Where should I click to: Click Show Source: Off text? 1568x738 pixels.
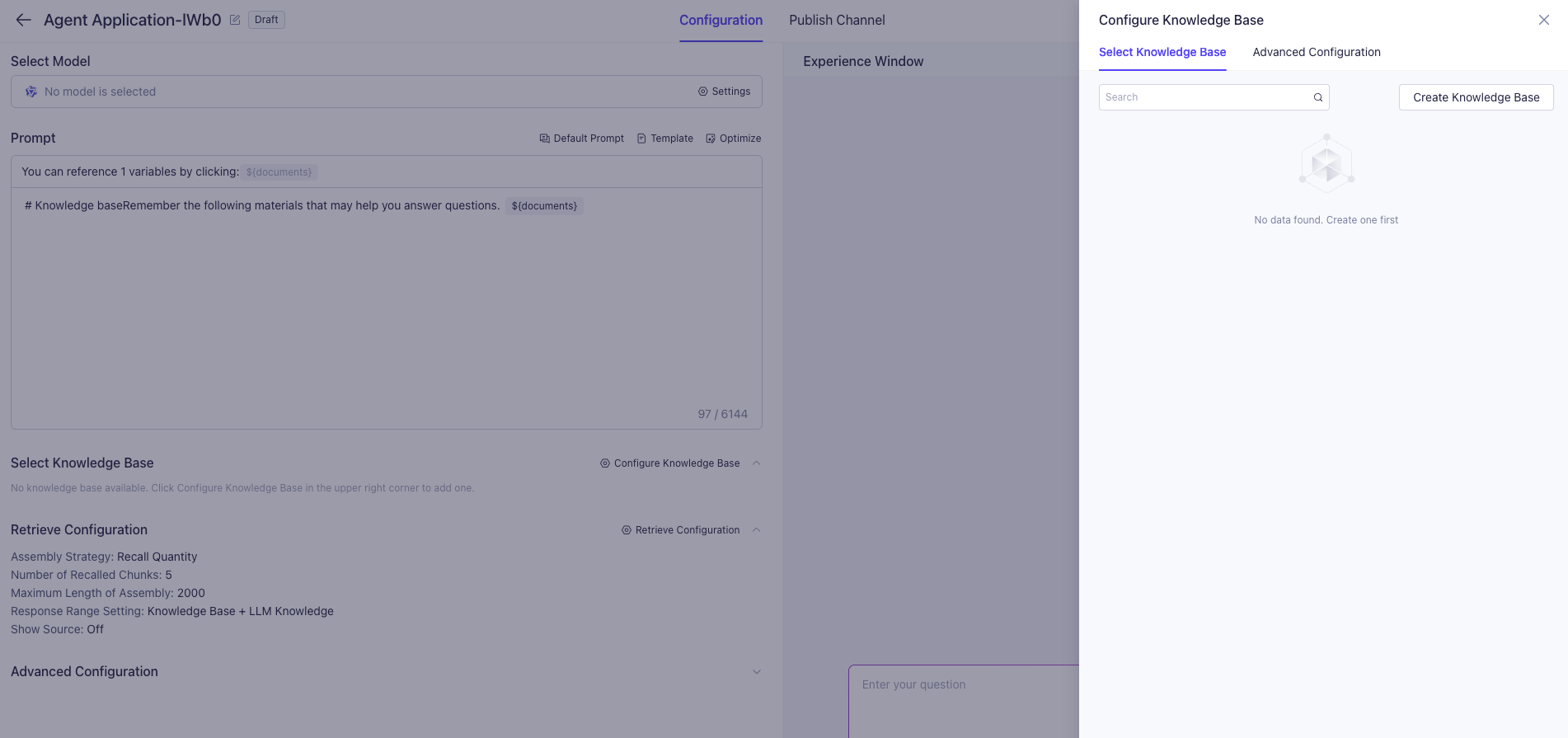point(57,629)
